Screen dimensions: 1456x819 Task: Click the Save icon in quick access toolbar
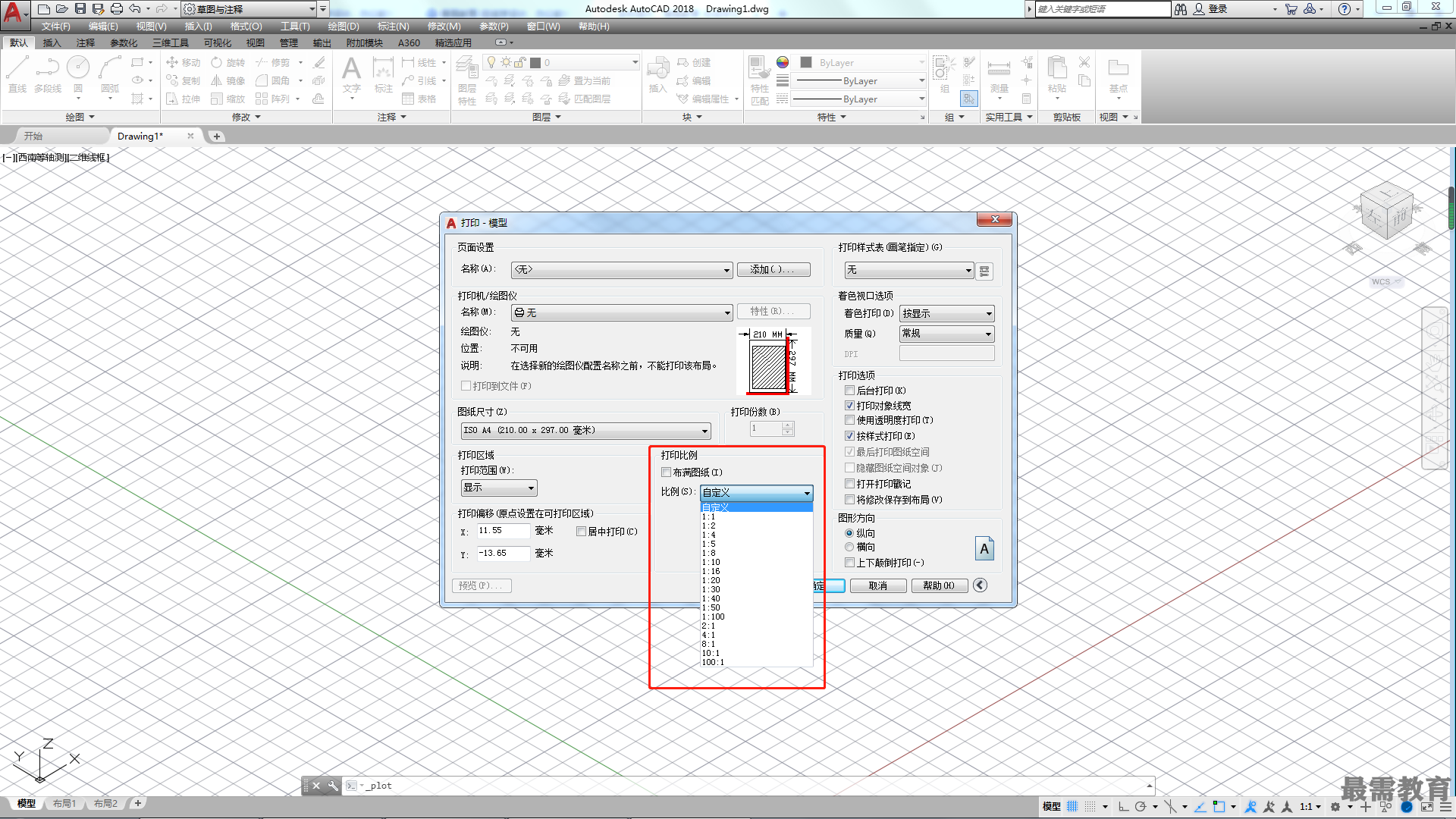click(x=80, y=9)
